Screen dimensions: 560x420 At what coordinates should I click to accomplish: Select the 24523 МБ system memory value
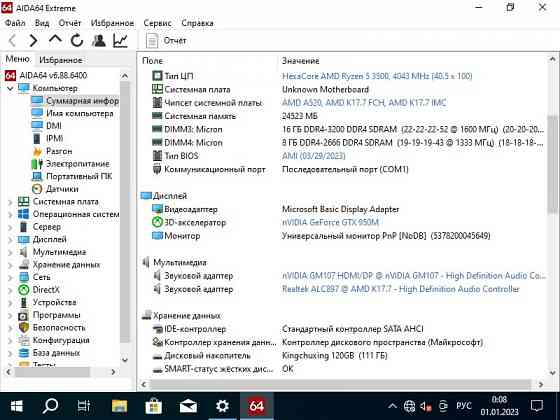[x=300, y=116]
